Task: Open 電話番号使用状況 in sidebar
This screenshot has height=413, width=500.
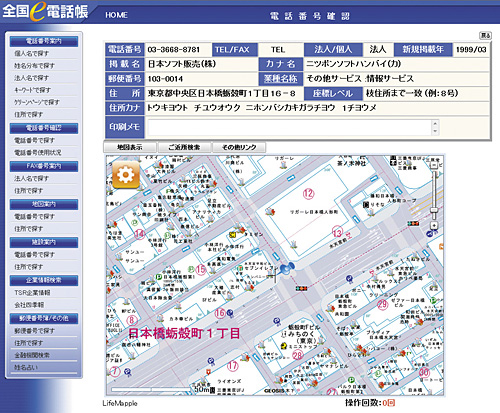Action: pos(37,153)
